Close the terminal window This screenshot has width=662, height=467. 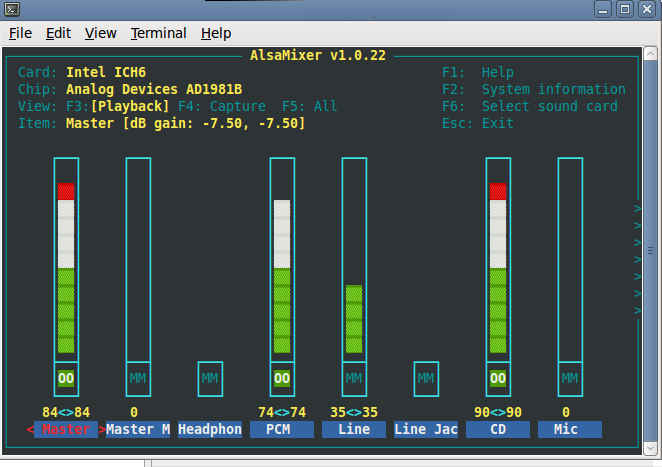647,9
